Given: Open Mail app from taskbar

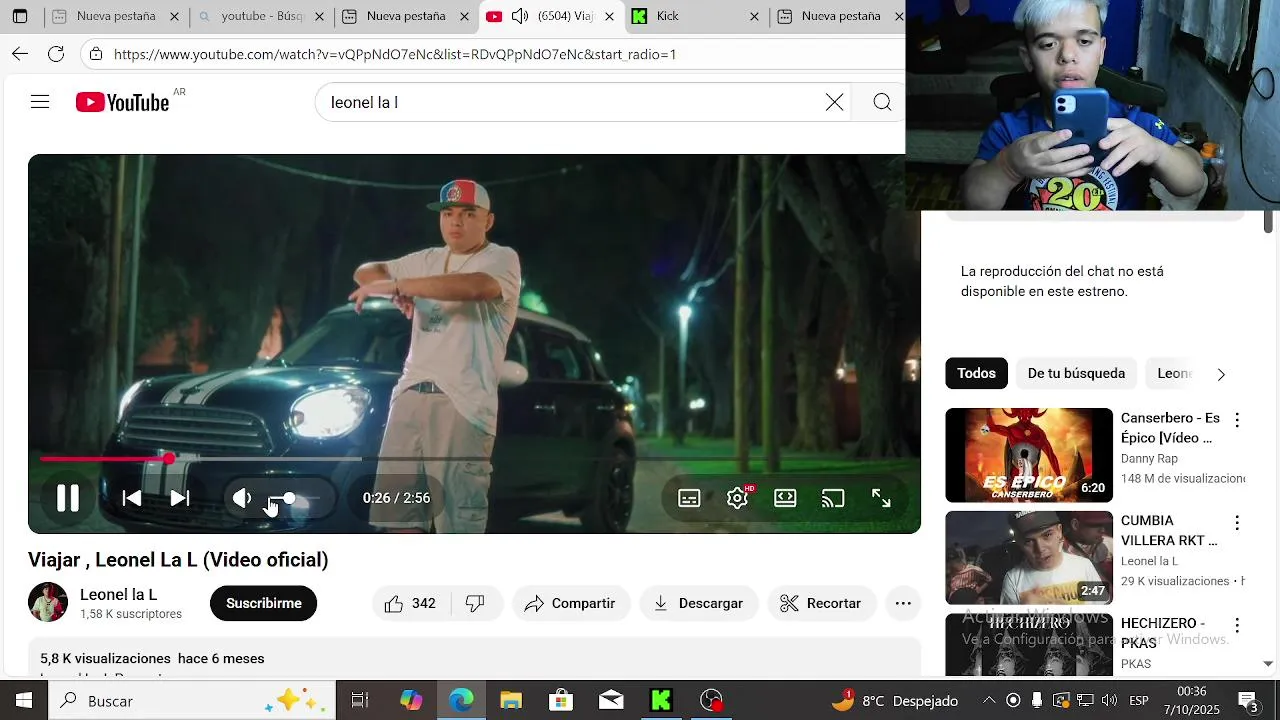Looking at the screenshot, I should [611, 701].
